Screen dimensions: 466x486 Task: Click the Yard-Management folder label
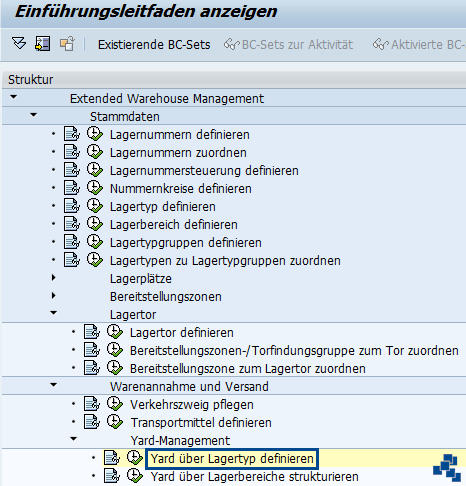180,441
